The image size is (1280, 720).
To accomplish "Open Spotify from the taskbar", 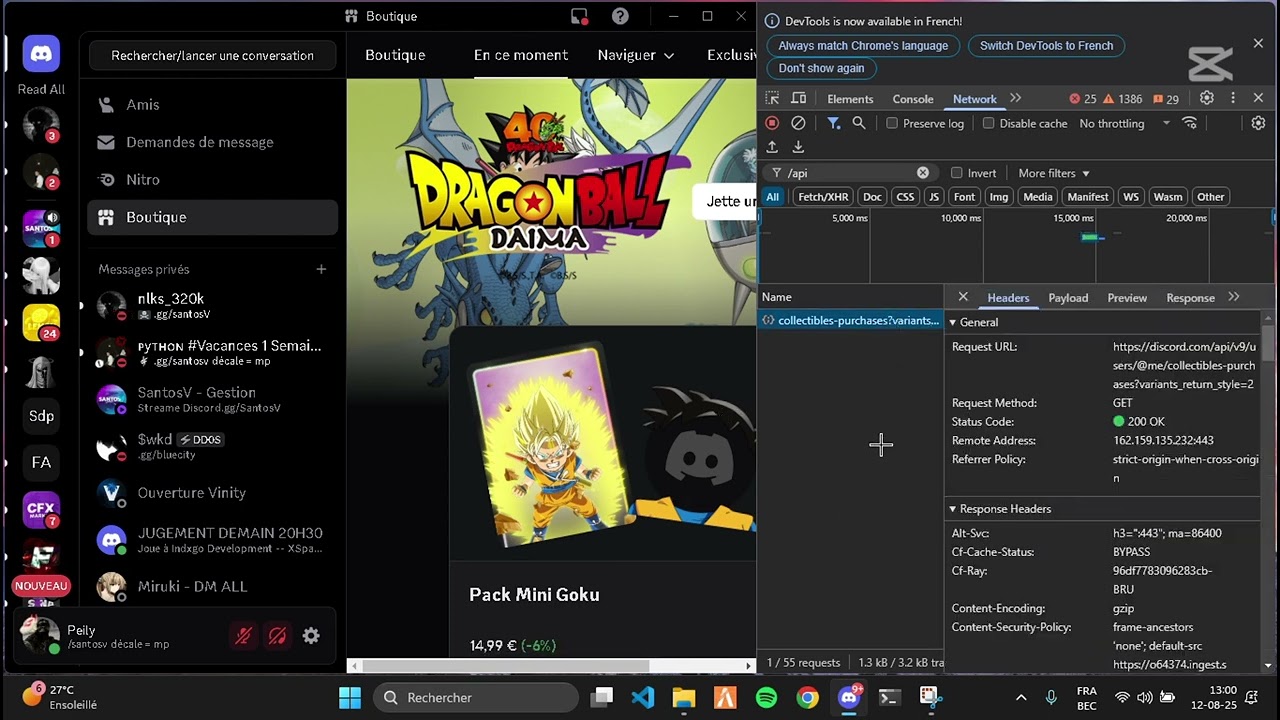I will pos(766,698).
